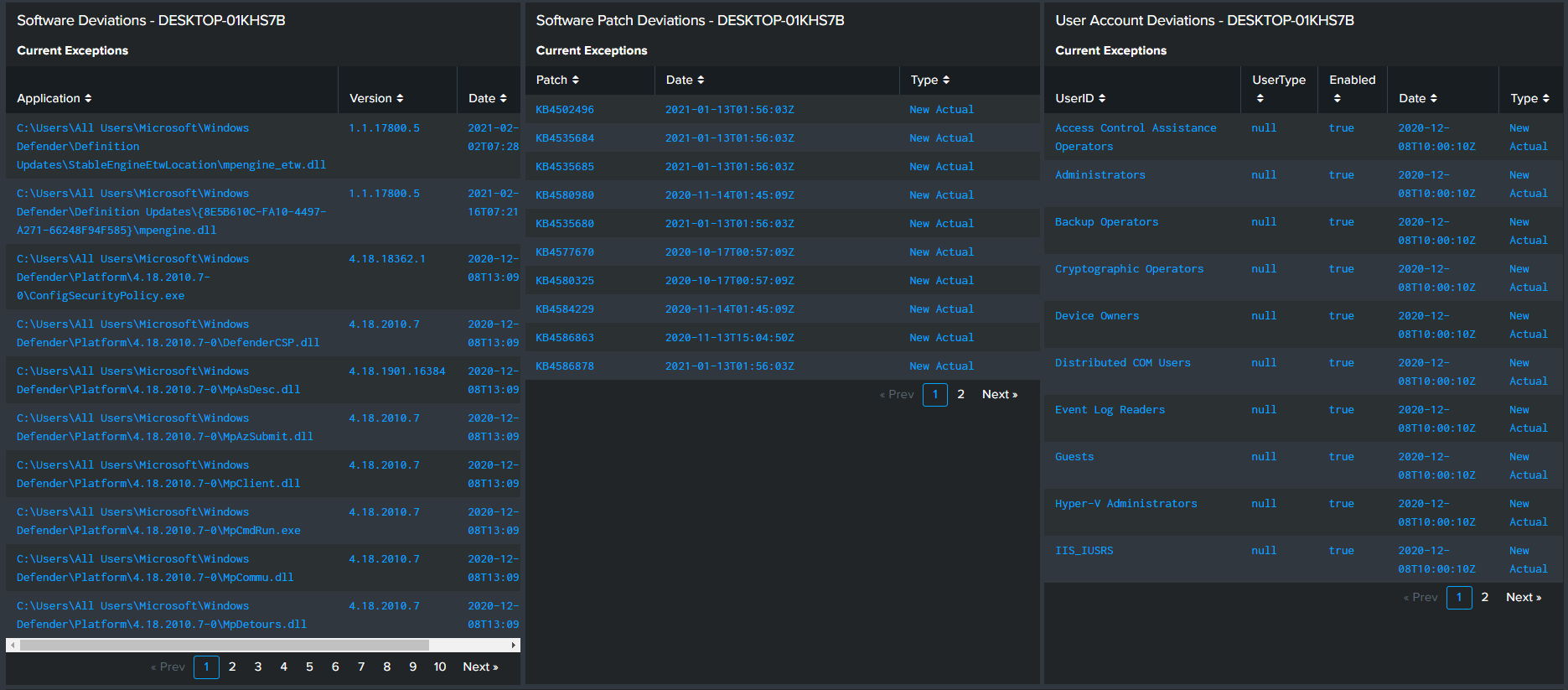Image resolution: width=1568 pixels, height=690 pixels.
Task: Sort patch table by Date column
Action: click(x=685, y=80)
